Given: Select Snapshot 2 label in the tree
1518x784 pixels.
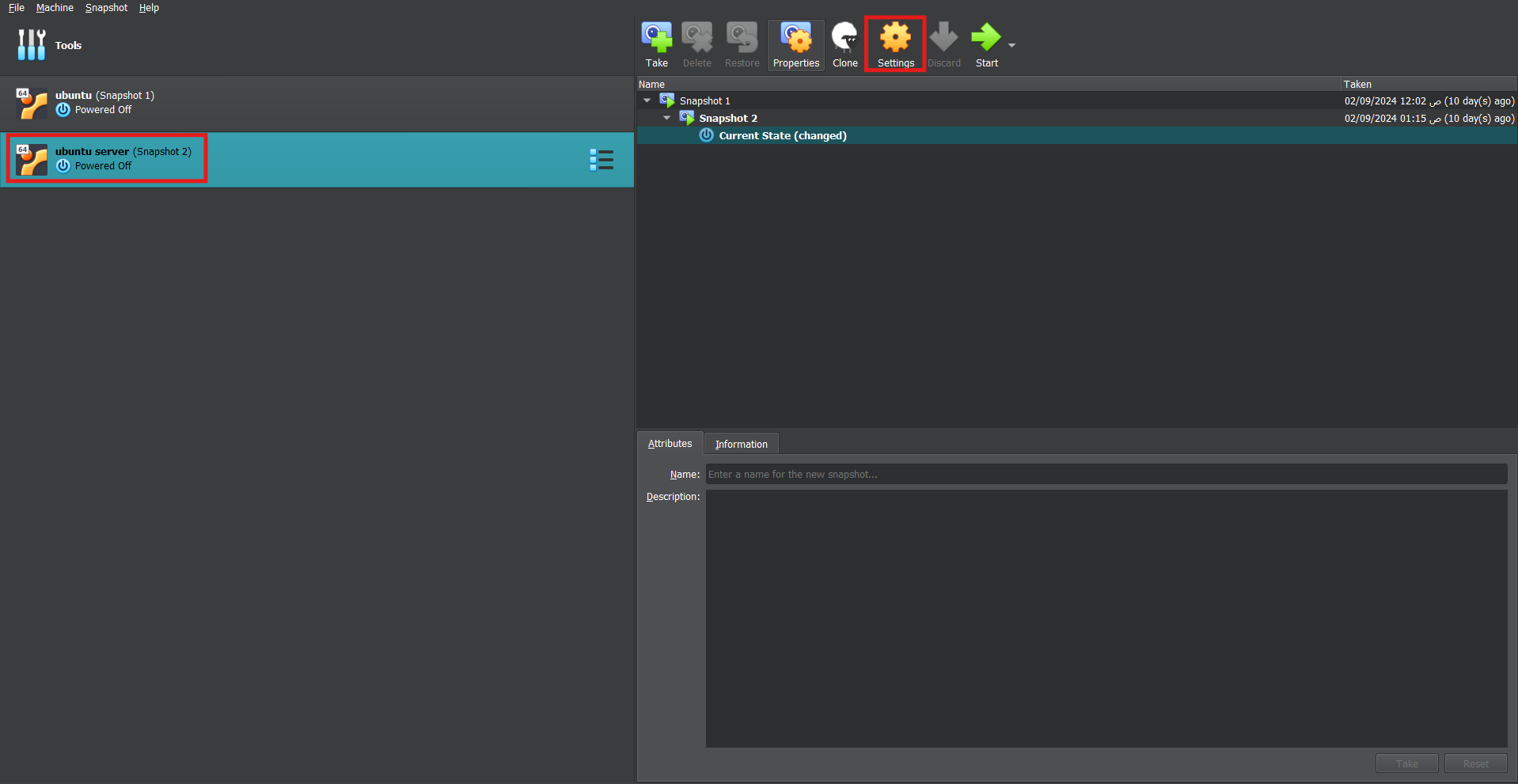Looking at the screenshot, I should [x=728, y=118].
